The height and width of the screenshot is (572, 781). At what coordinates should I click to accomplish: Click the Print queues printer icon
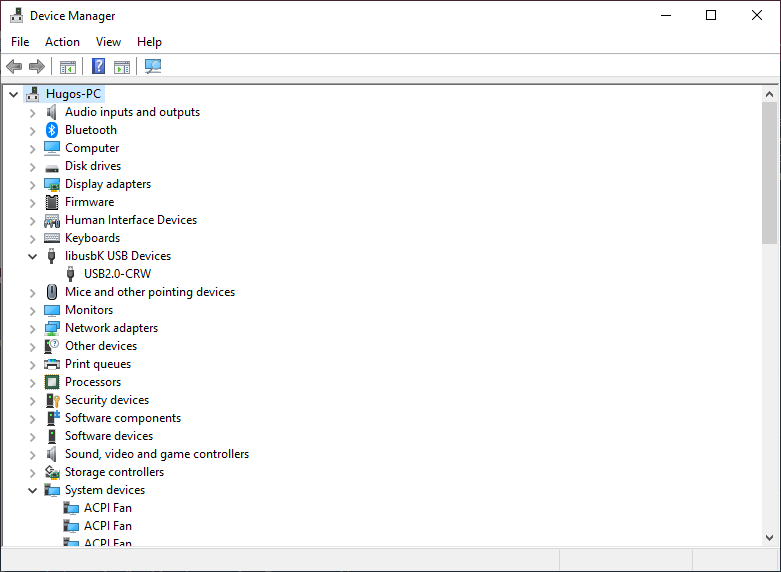pyautogui.click(x=52, y=364)
